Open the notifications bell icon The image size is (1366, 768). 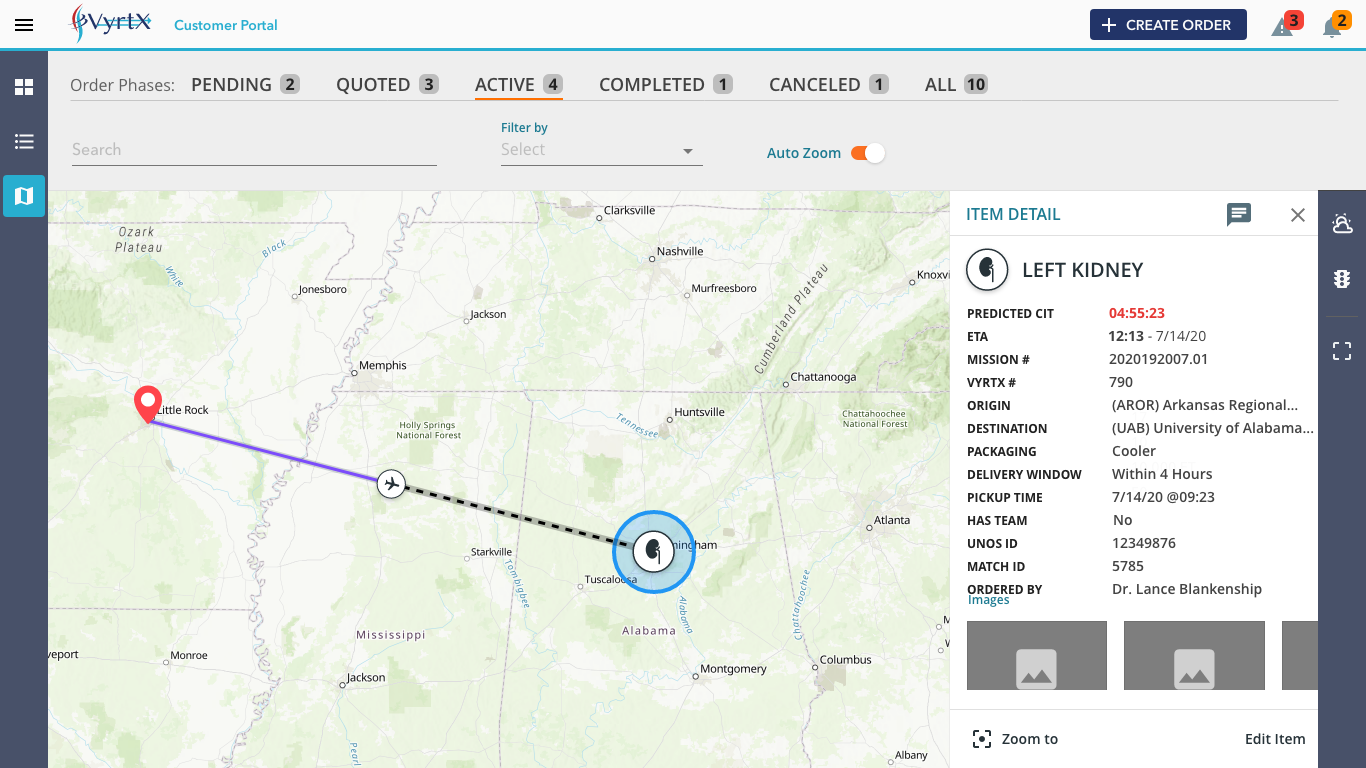(x=1333, y=26)
